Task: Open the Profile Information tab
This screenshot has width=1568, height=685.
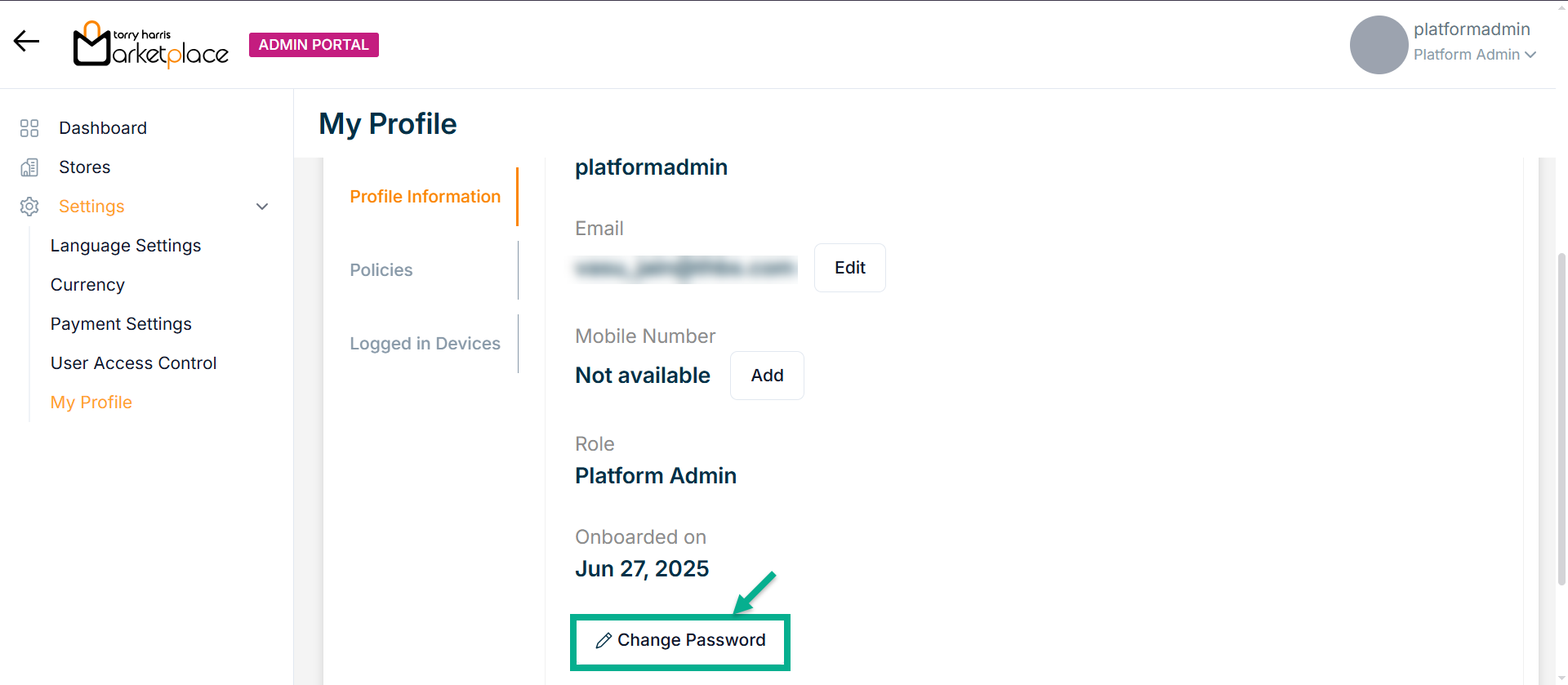Action: coord(425,197)
